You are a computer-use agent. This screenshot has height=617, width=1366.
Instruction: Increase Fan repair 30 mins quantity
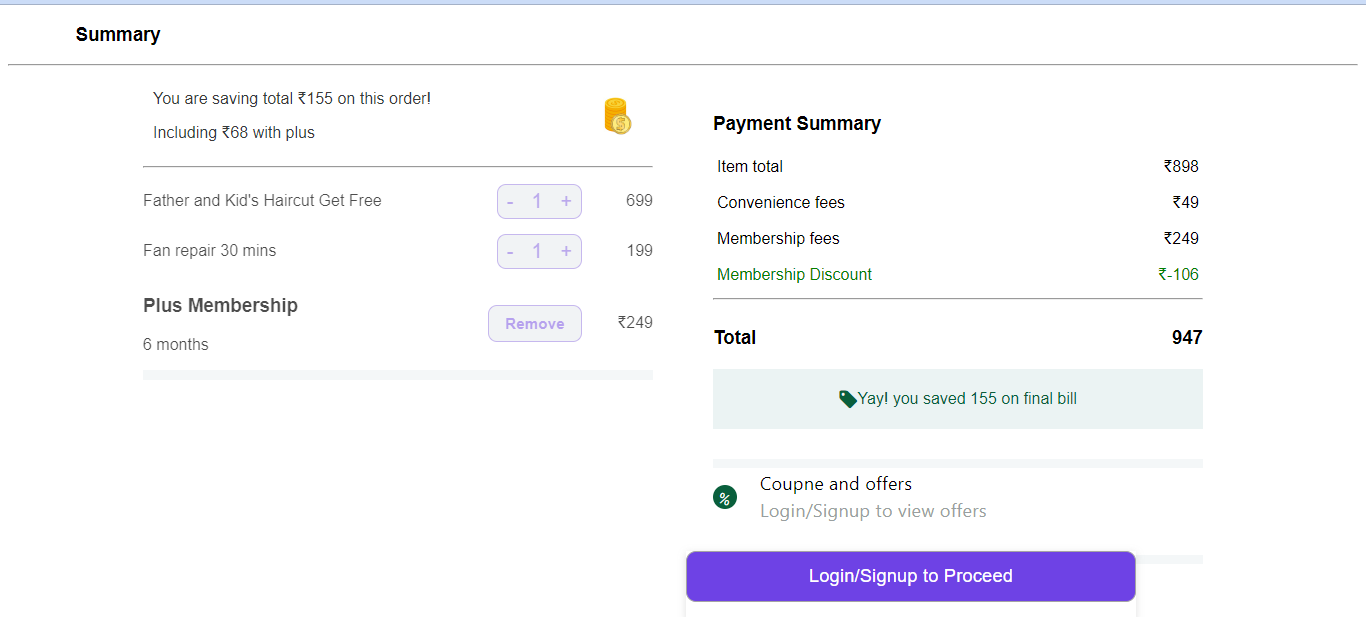[566, 251]
